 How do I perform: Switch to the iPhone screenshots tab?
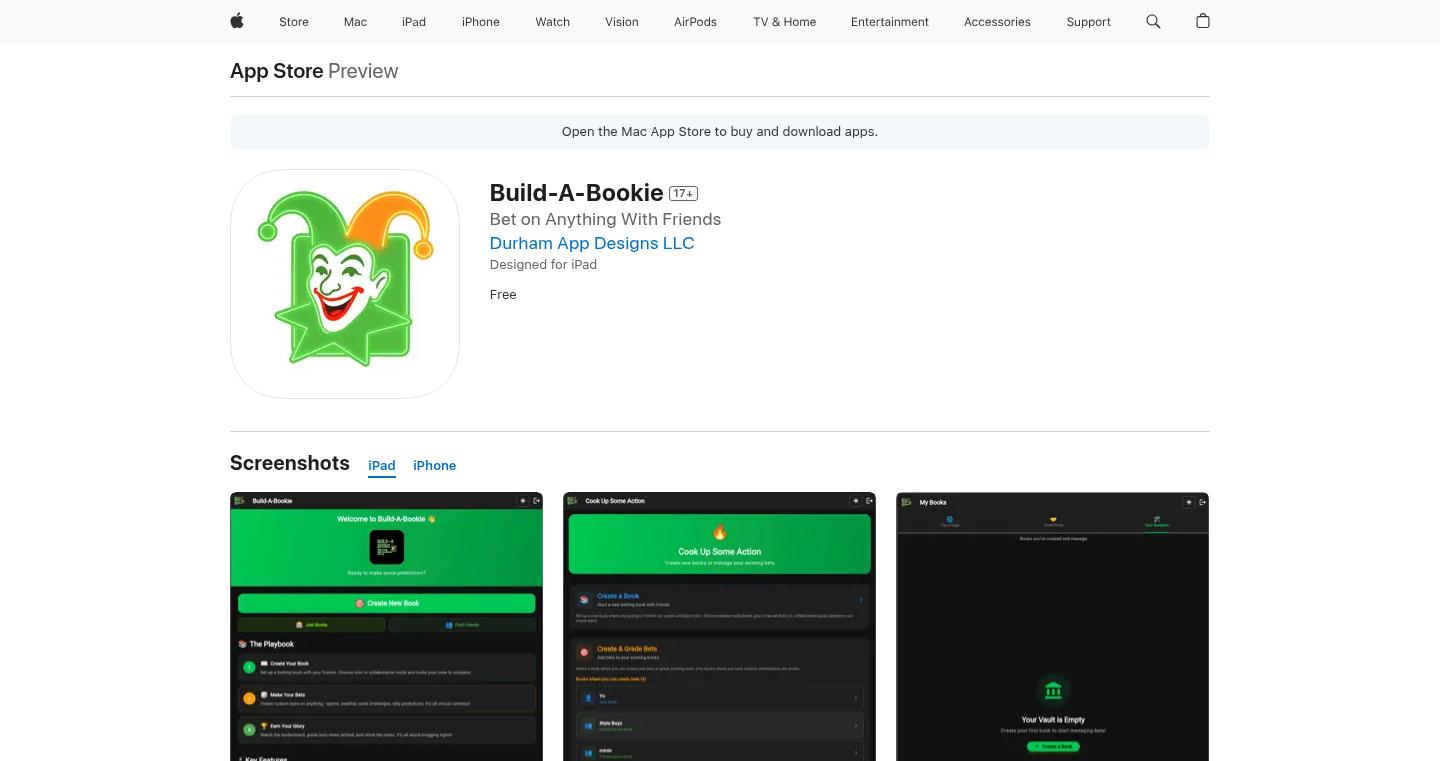coord(435,465)
